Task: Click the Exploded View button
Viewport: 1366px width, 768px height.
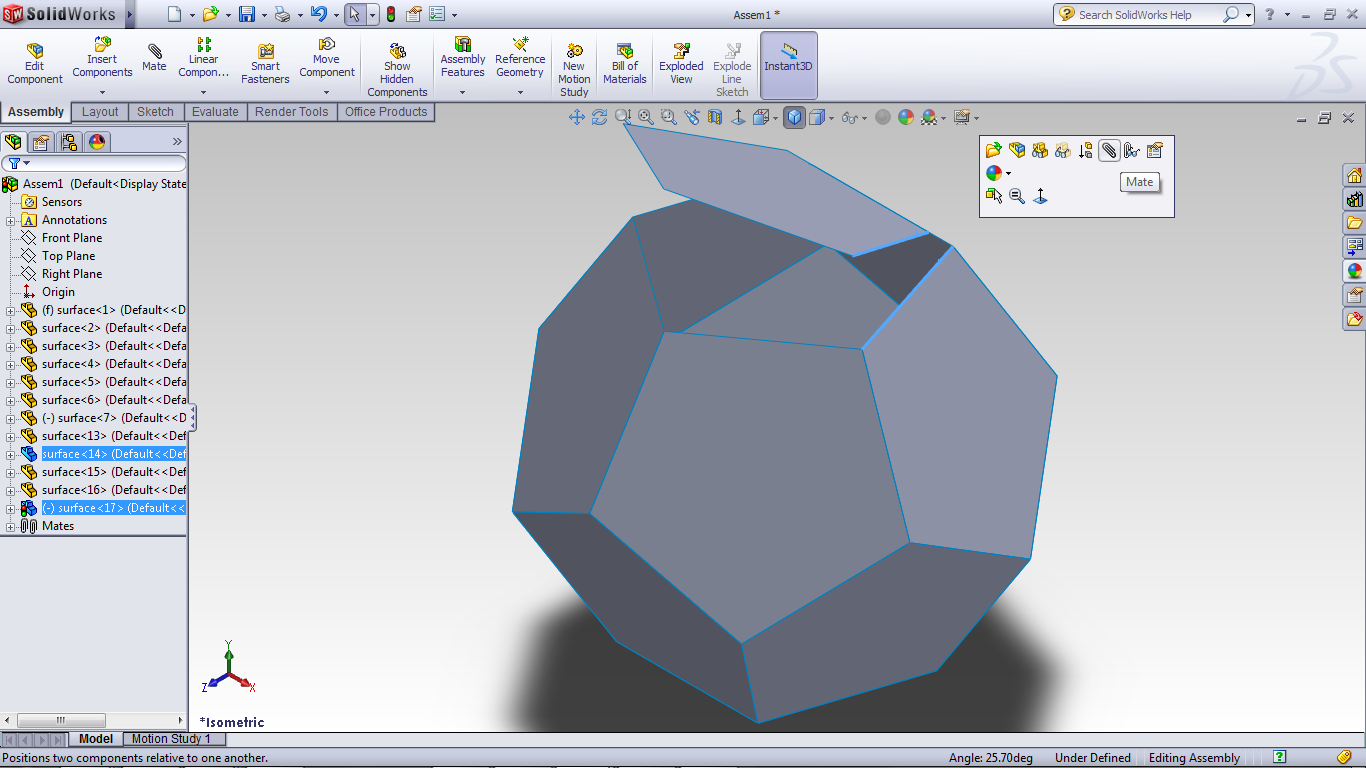Action: pos(681,64)
